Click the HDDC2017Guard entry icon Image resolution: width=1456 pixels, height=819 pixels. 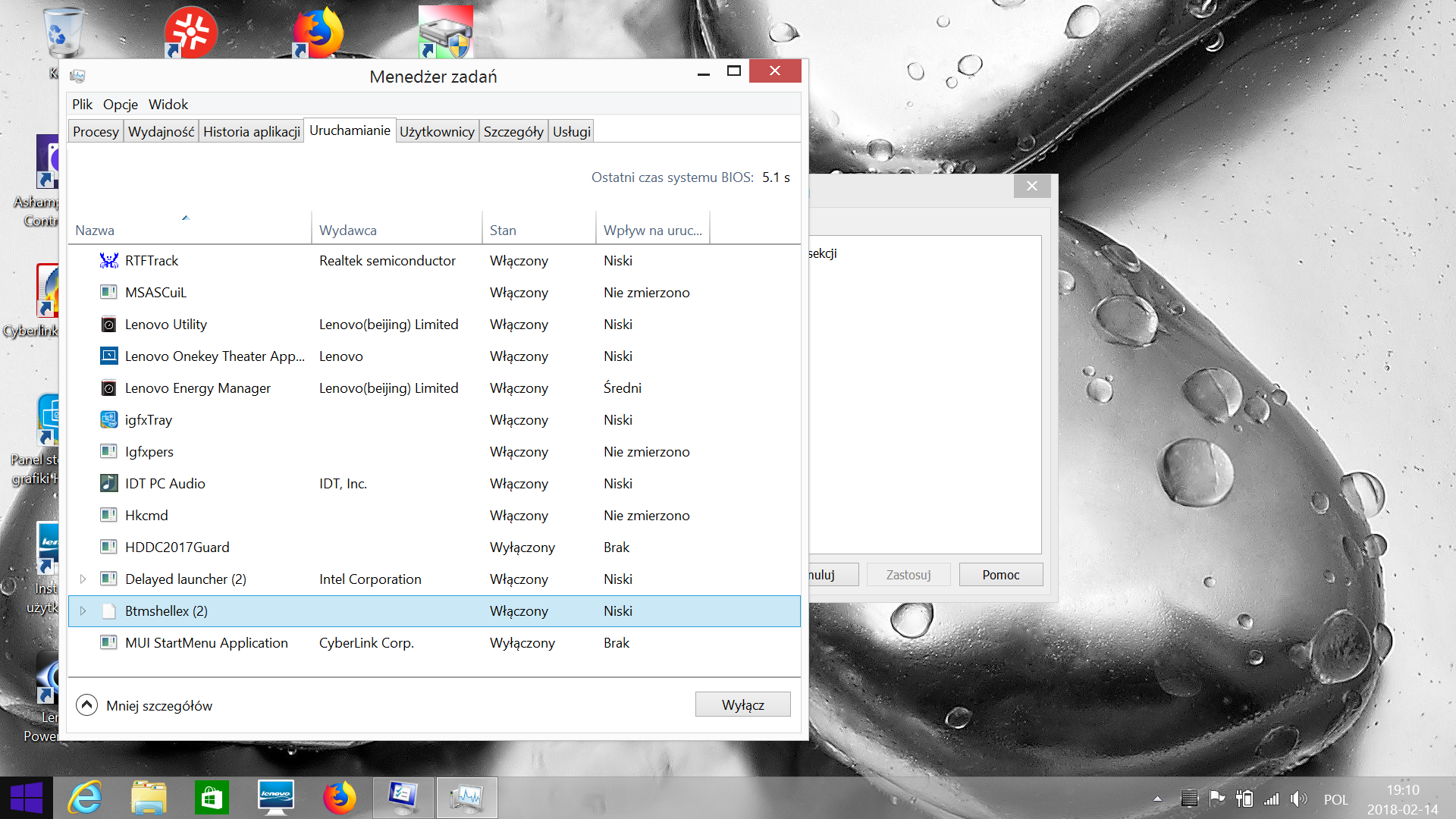point(109,547)
